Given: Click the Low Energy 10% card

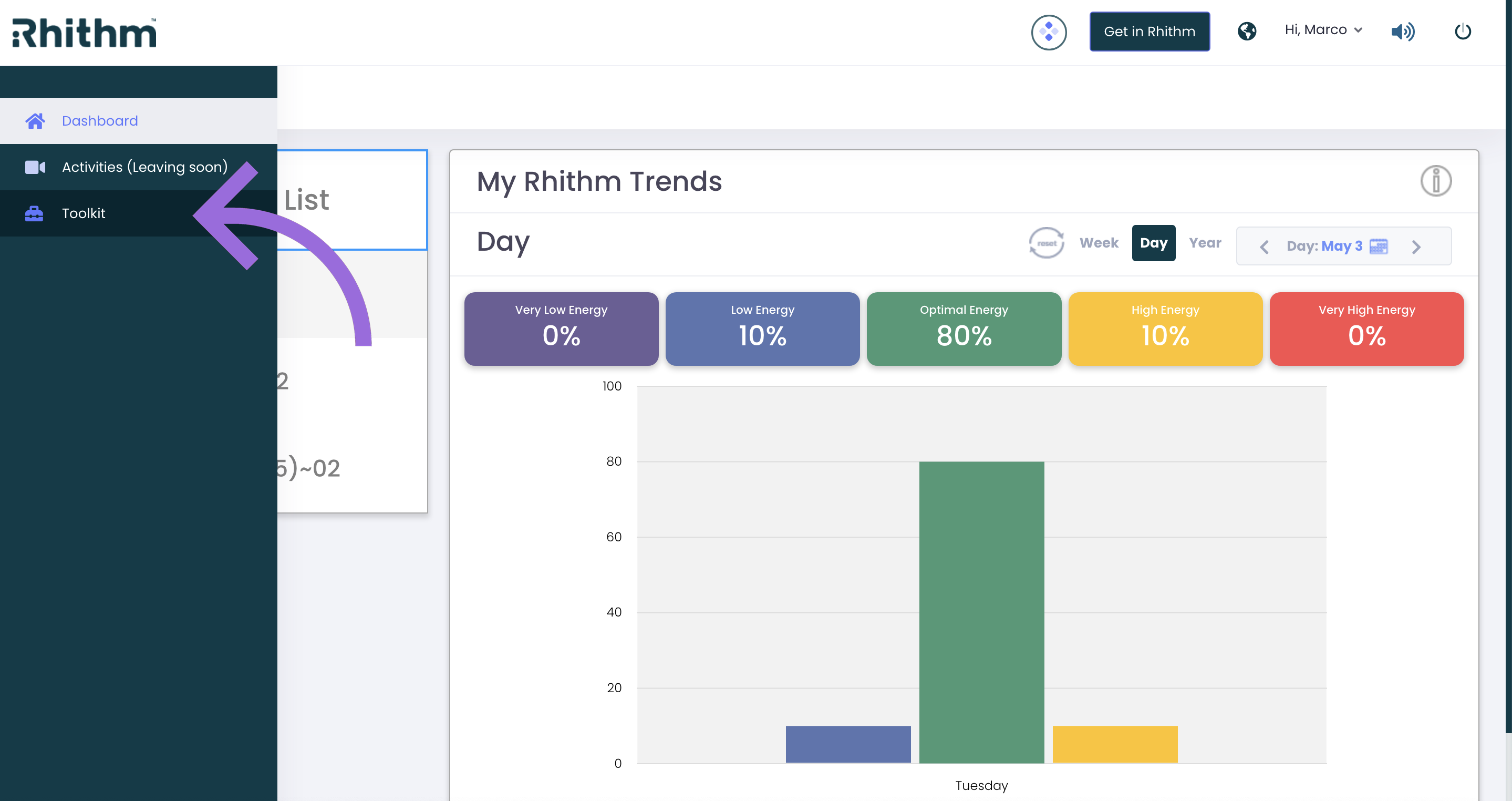Looking at the screenshot, I should pyautogui.click(x=762, y=329).
